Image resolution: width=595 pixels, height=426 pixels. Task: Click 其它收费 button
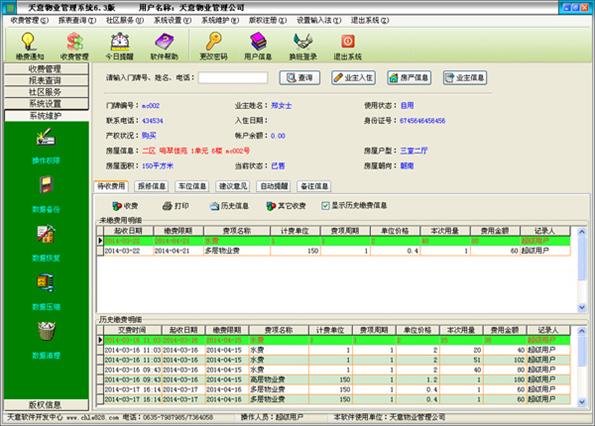click(x=286, y=206)
